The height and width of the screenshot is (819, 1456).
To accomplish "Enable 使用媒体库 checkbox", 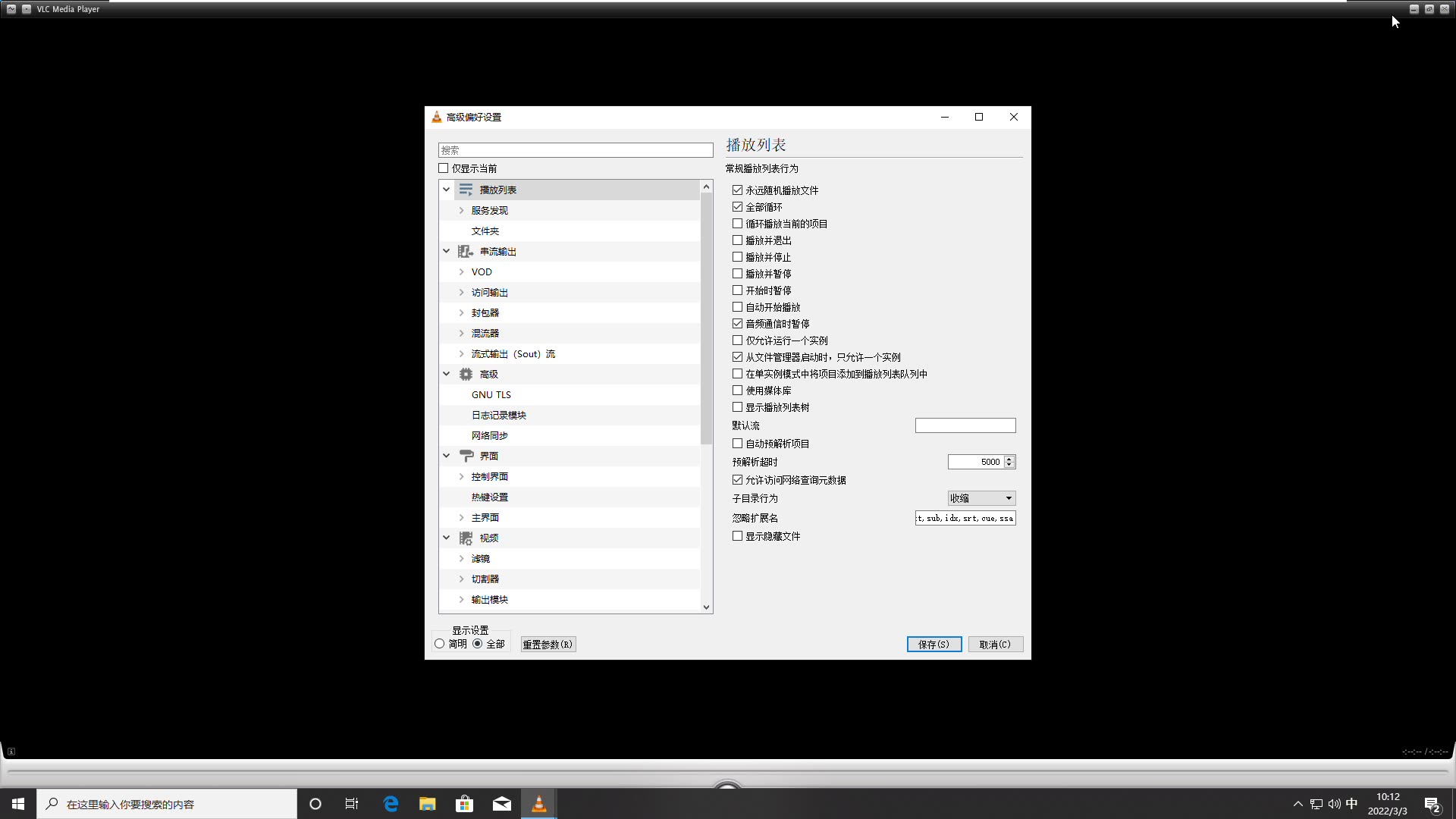I will pyautogui.click(x=737, y=391).
